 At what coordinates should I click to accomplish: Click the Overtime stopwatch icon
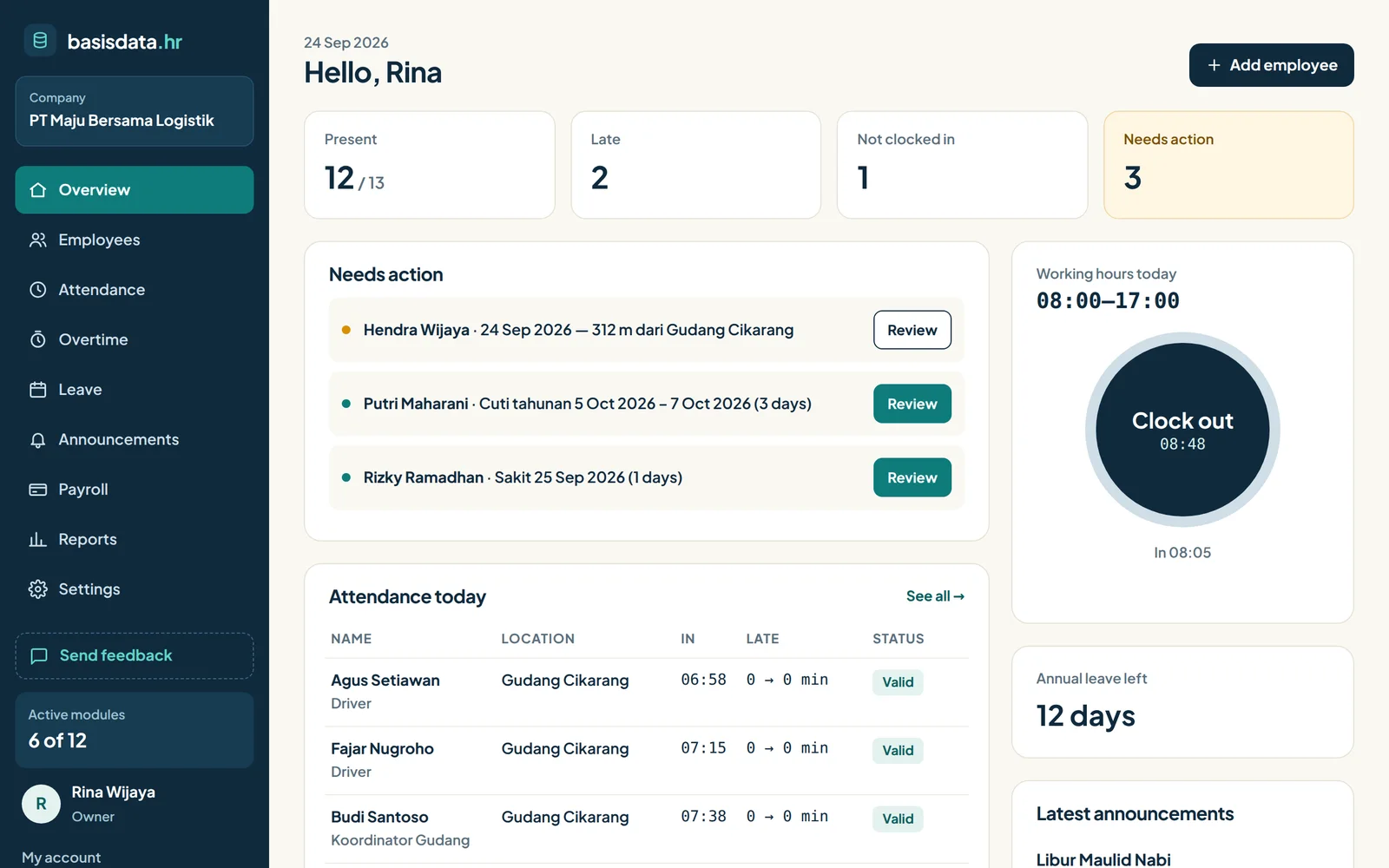(x=38, y=339)
